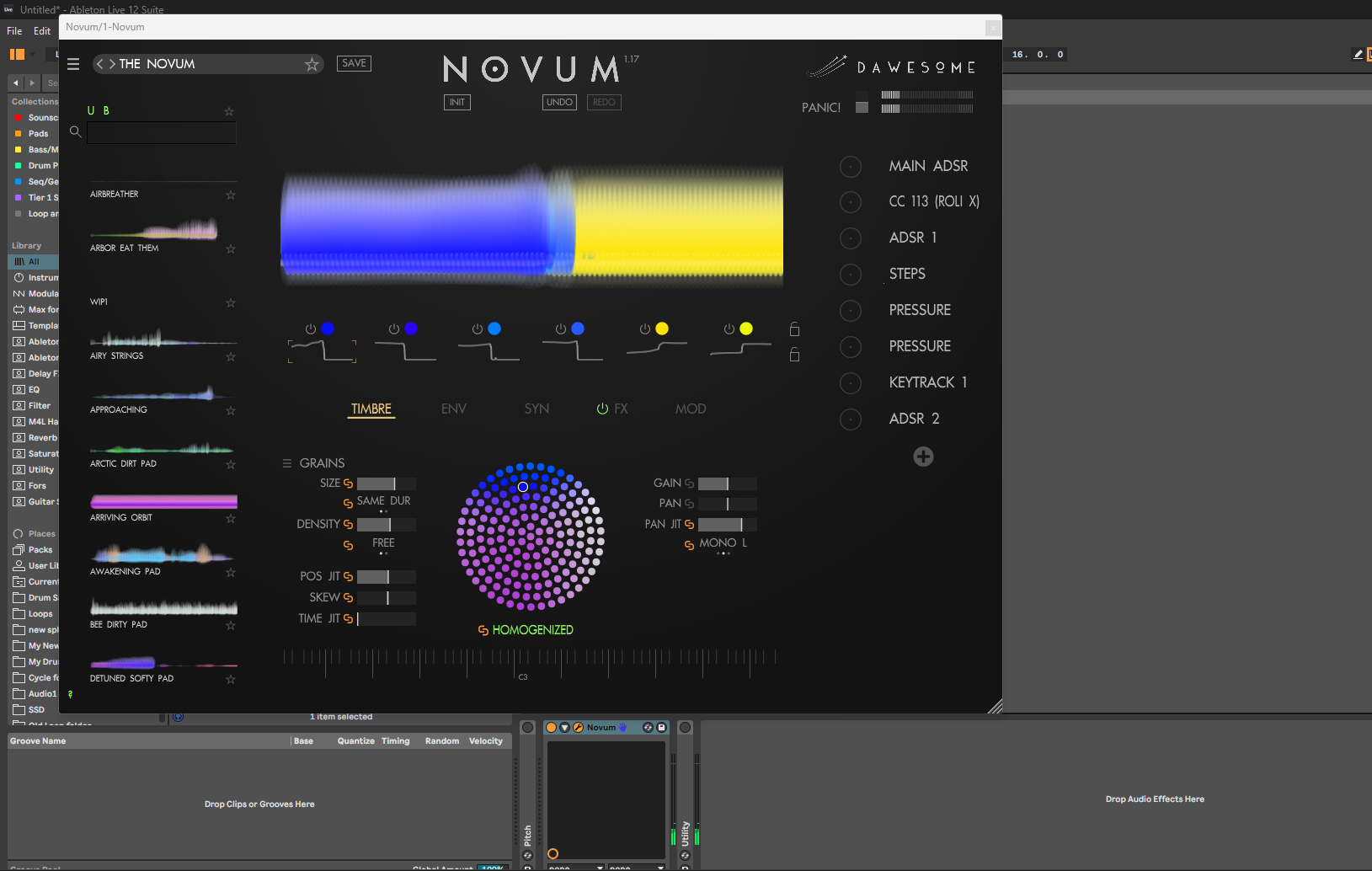
Task: Select ADSR 2 modulator label
Action: (x=914, y=419)
